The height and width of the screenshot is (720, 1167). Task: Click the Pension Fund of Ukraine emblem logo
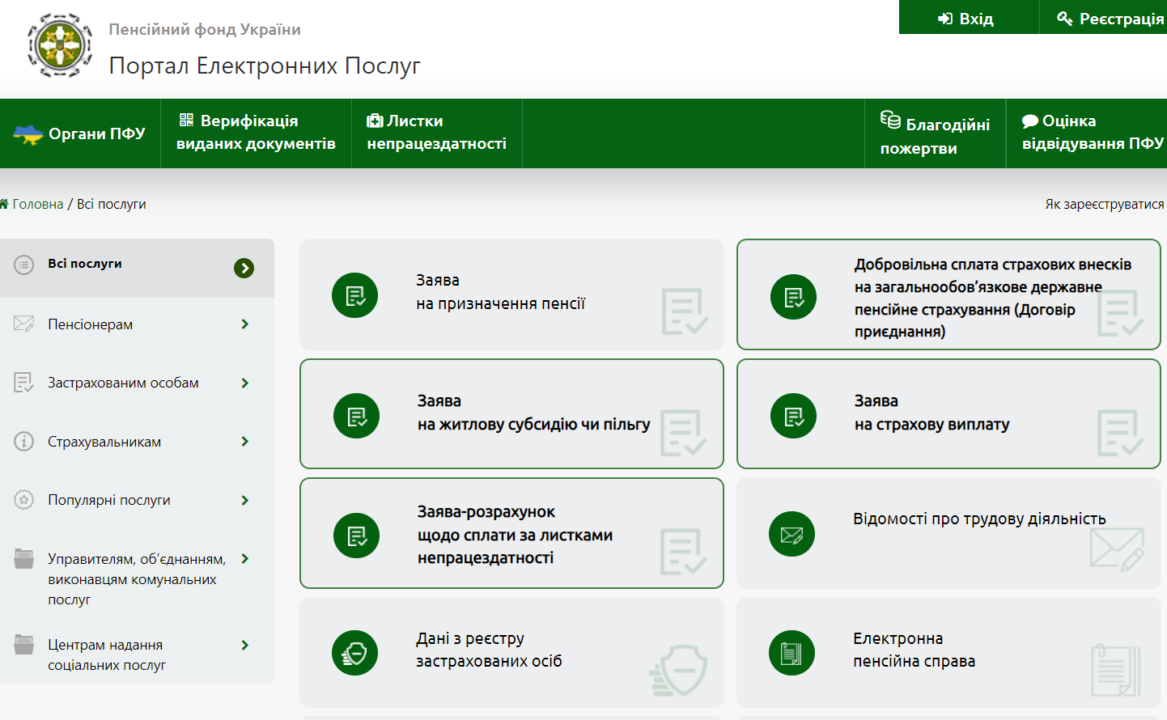pyautogui.click(x=60, y=45)
